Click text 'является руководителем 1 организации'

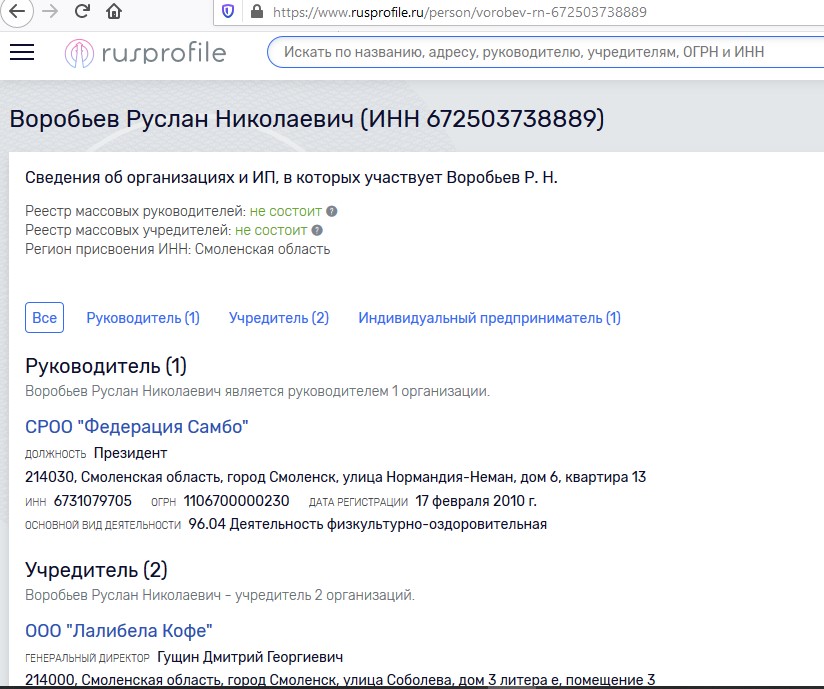click(357, 391)
